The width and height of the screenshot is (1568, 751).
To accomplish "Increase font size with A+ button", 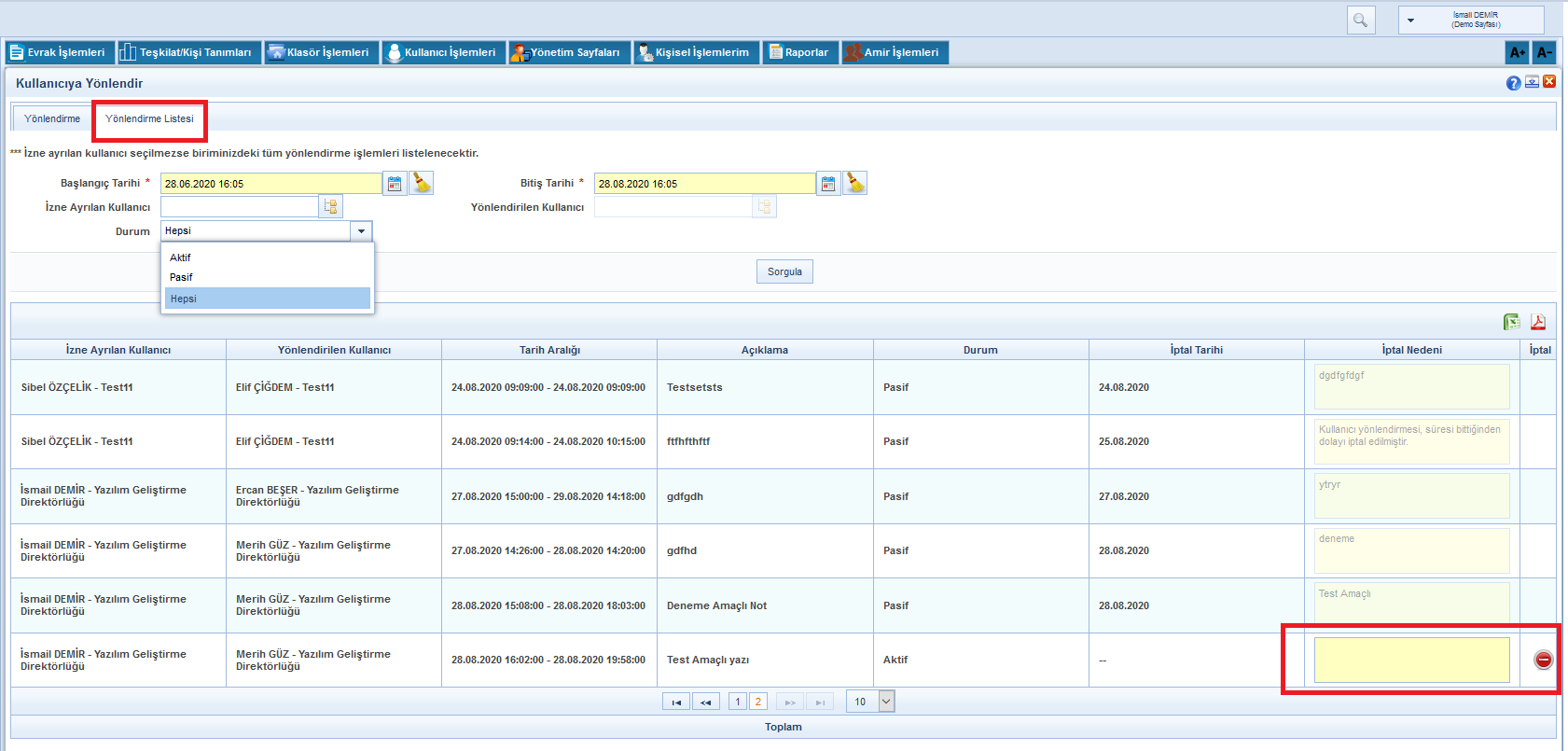I will pyautogui.click(x=1517, y=52).
